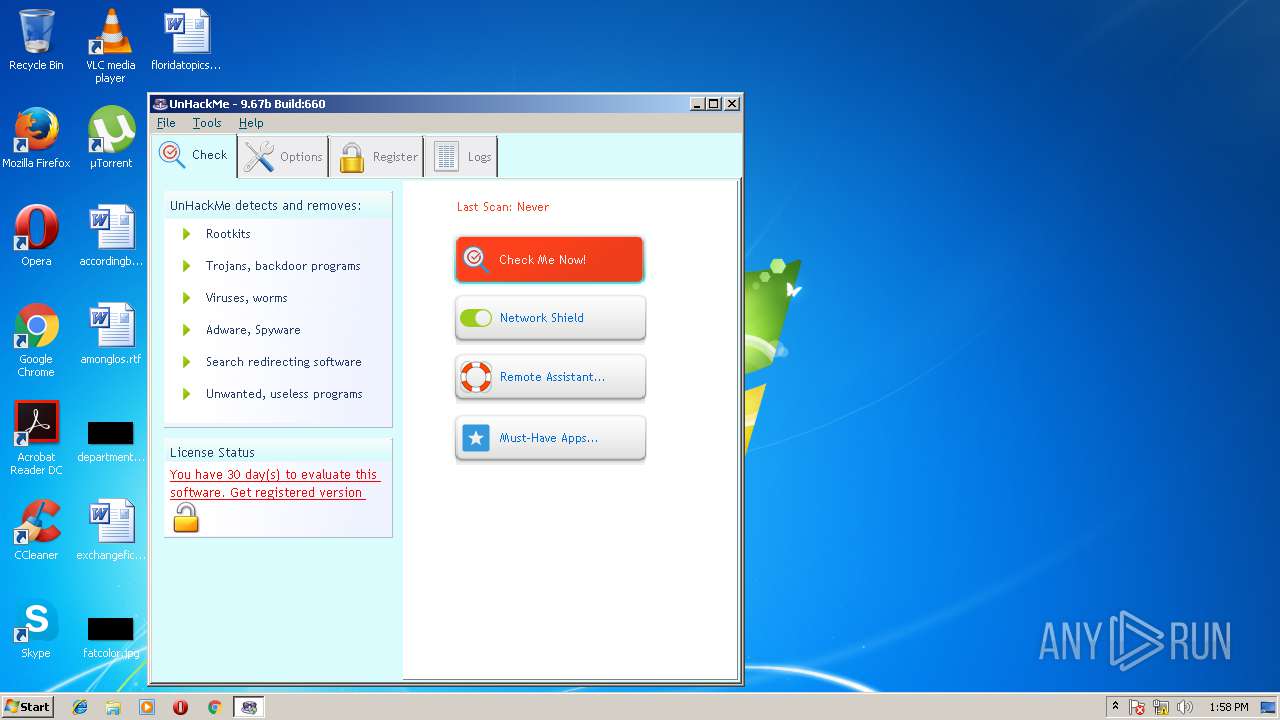The image size is (1280, 720).
Task: Open the Check tab
Action: point(195,155)
